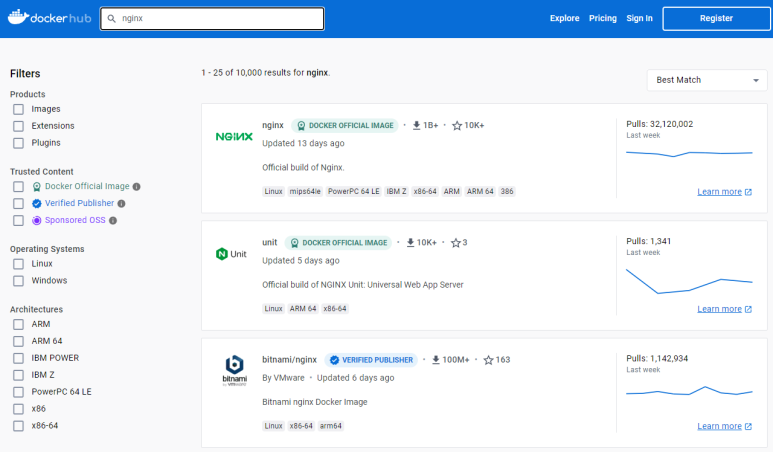
Task: Enable the Verified Publisher checkbox
Action: [x=18, y=204]
